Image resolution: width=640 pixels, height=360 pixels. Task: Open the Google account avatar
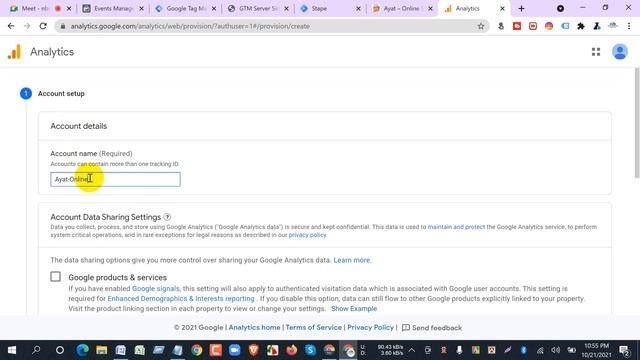point(620,52)
